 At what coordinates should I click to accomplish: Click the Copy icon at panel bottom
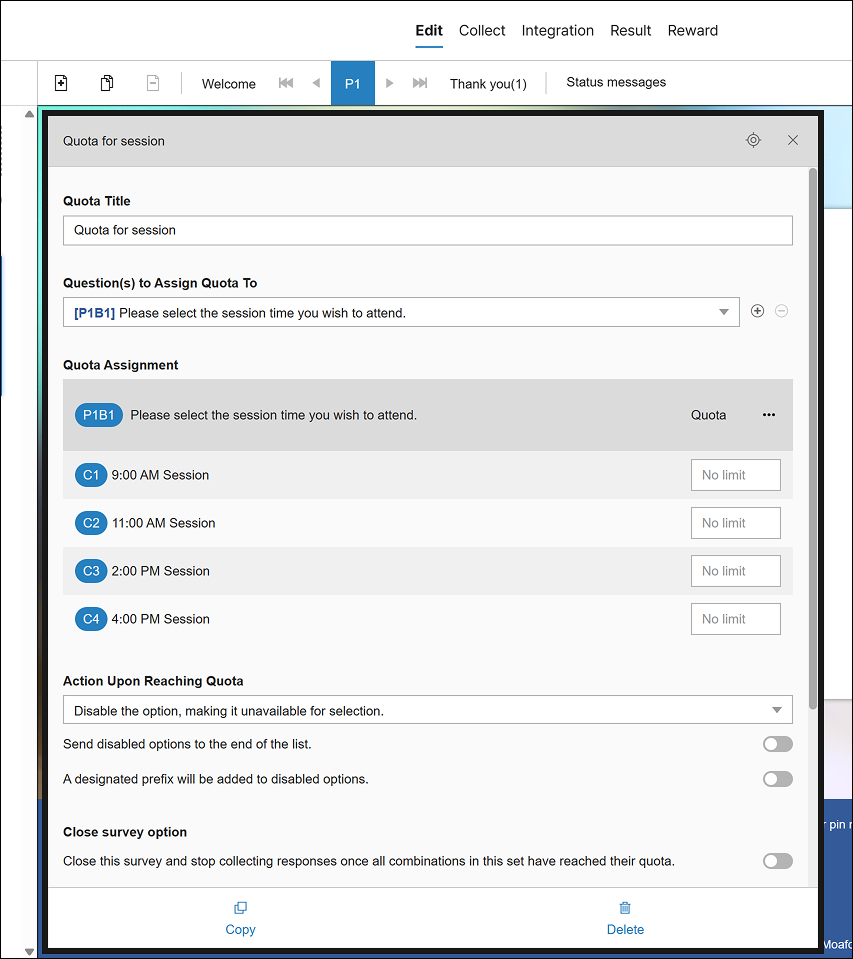click(x=240, y=908)
